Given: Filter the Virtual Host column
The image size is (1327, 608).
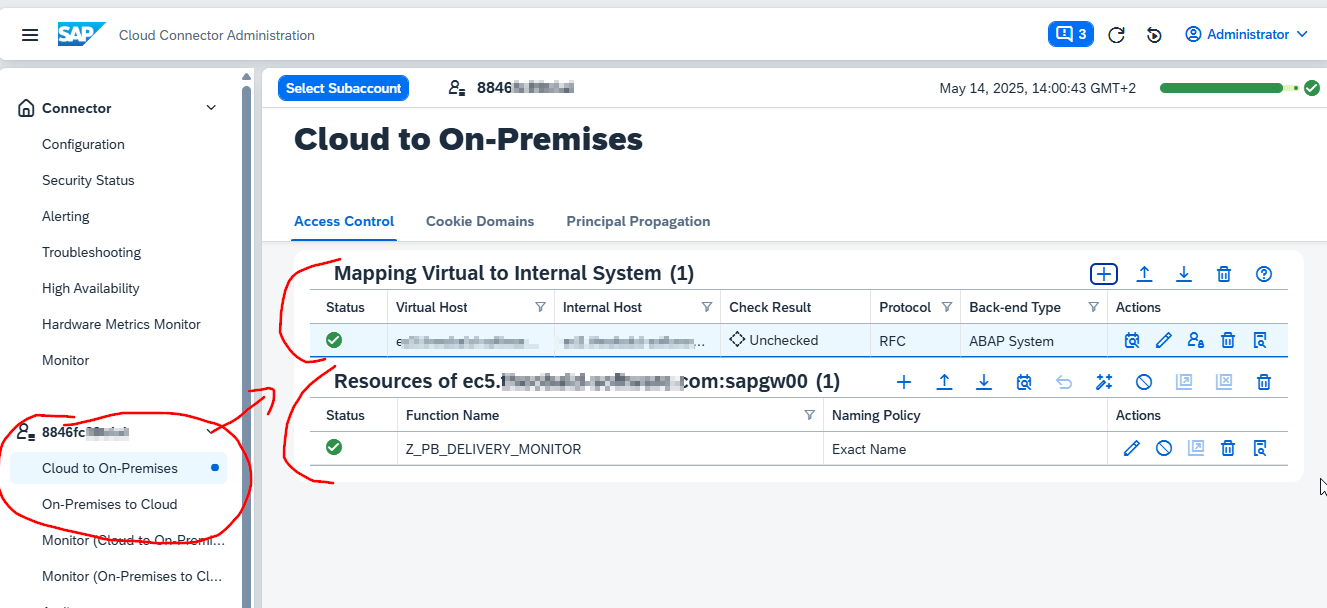Looking at the screenshot, I should [x=541, y=307].
